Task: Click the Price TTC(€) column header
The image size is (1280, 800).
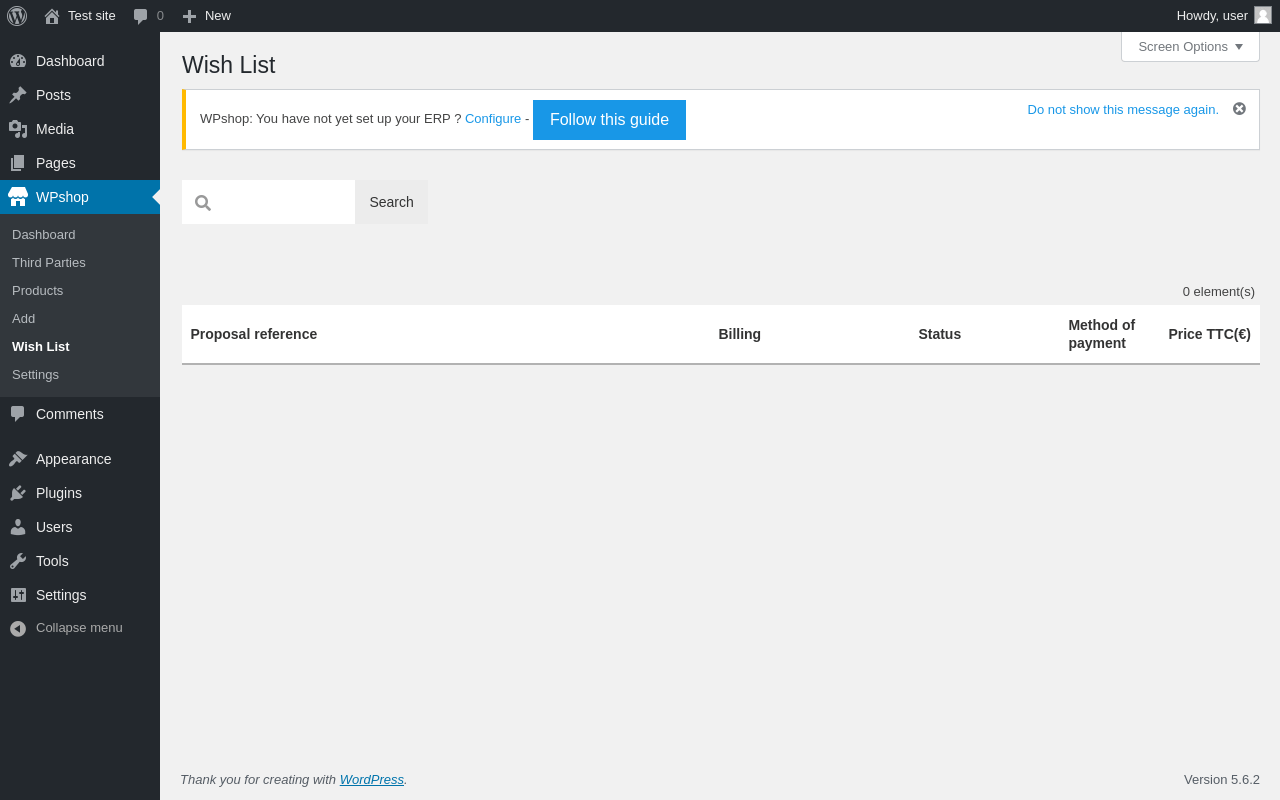Action: 1210,334
